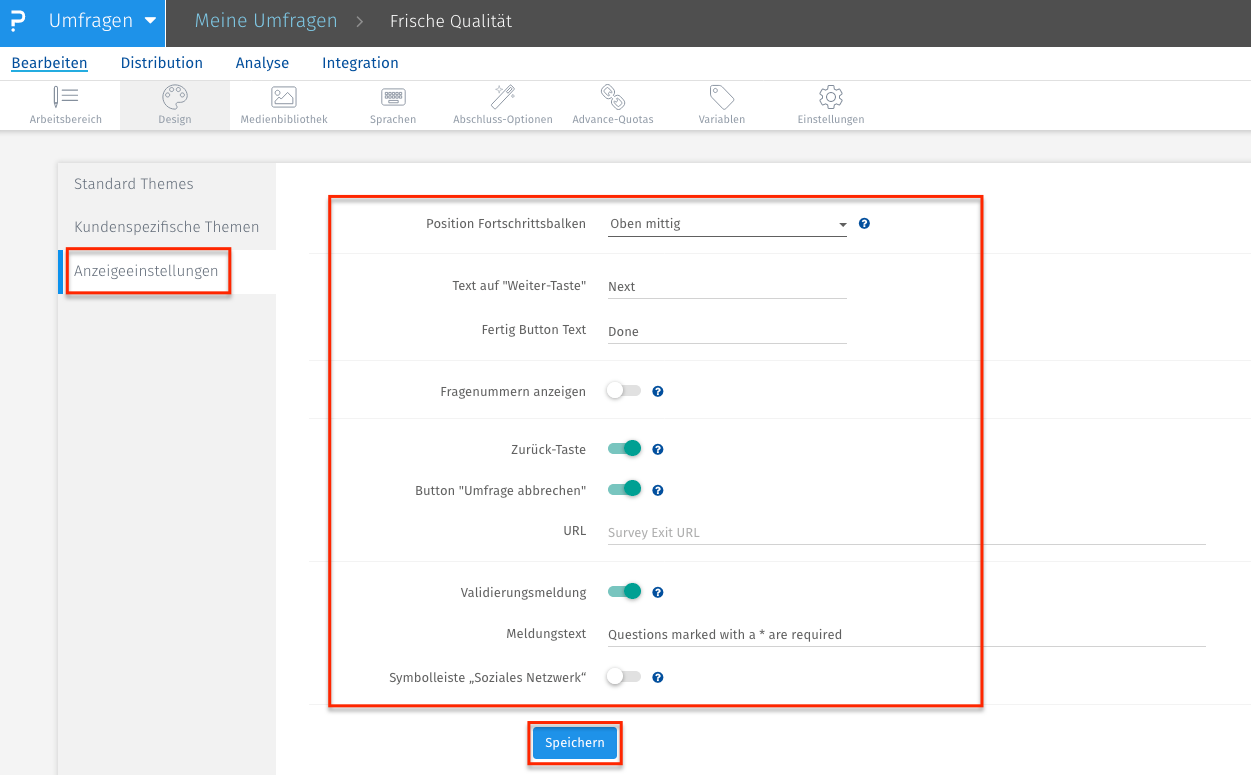Disable the Zurück-Taste toggle
This screenshot has height=775, width=1251.
pyautogui.click(x=625, y=448)
